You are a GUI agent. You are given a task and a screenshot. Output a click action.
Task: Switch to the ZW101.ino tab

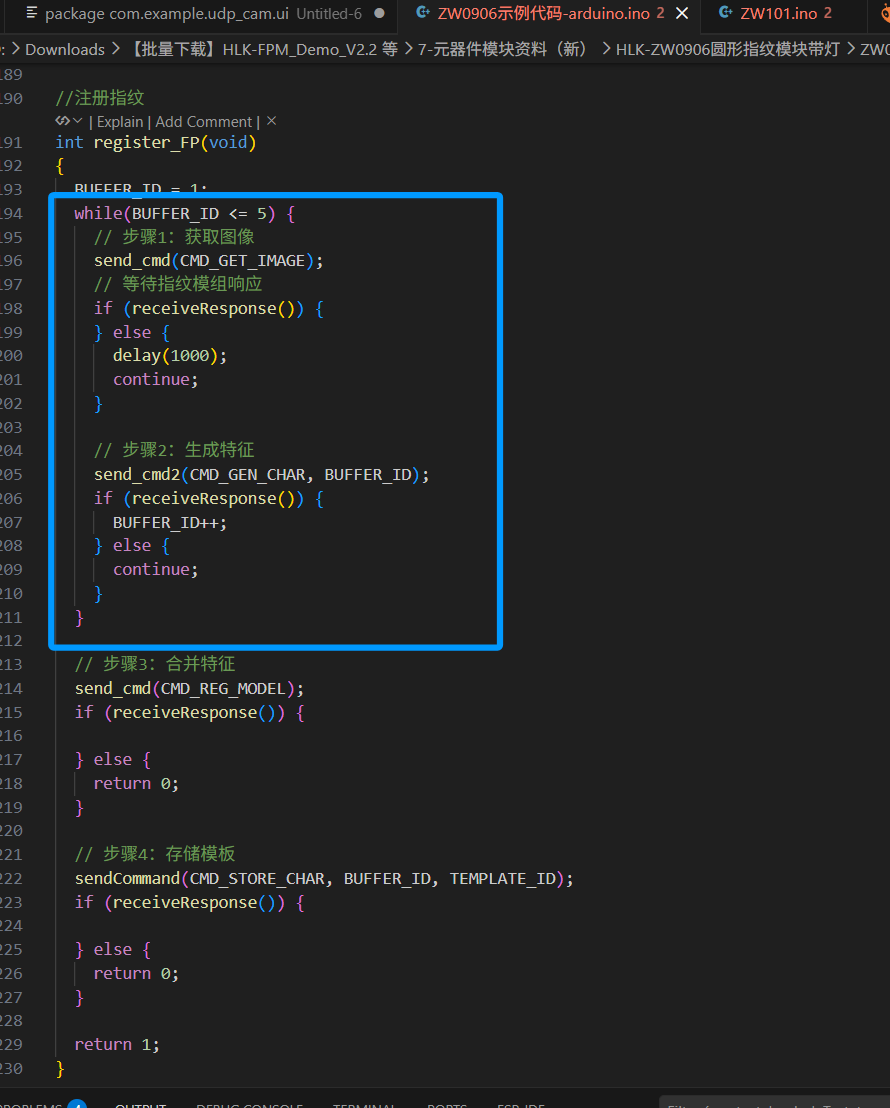click(x=778, y=14)
